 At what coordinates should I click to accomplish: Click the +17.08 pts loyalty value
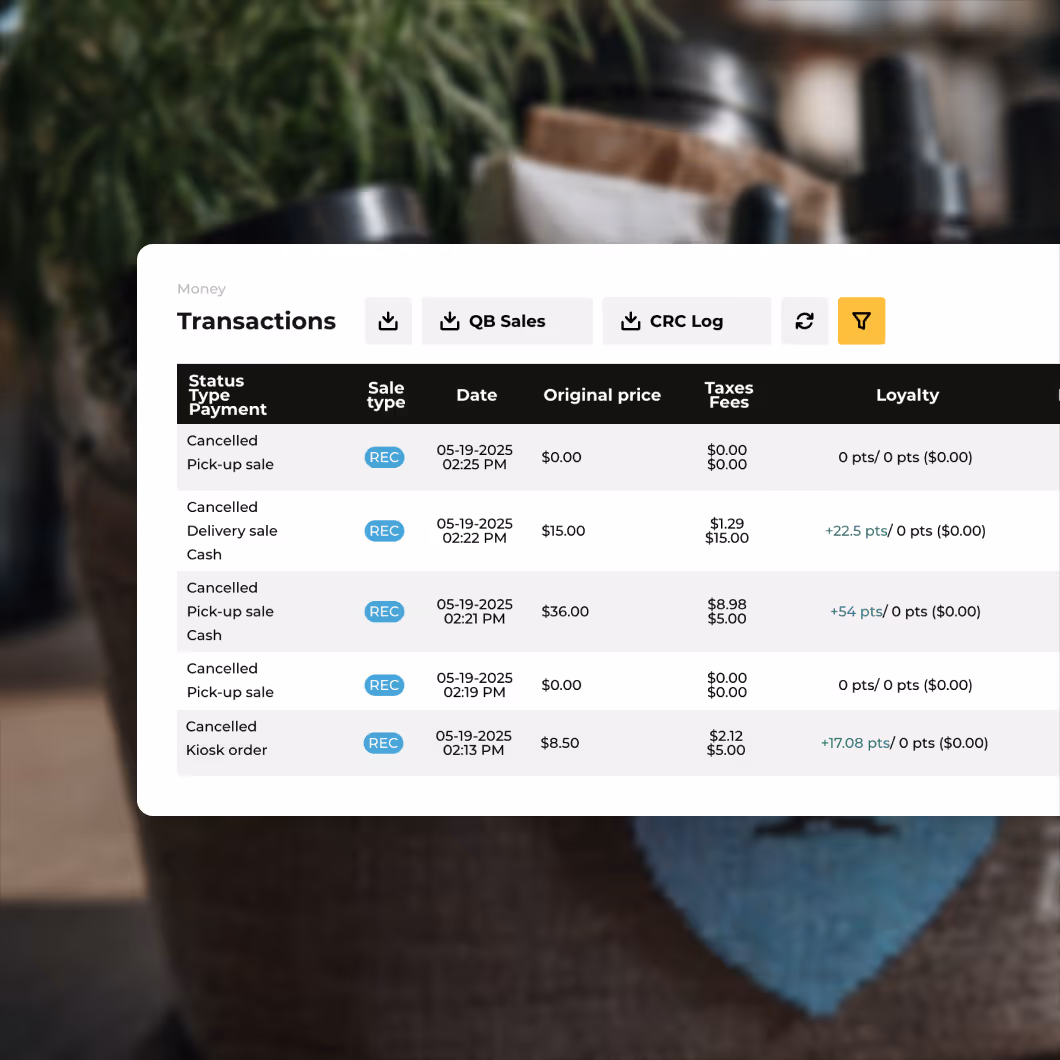click(855, 743)
